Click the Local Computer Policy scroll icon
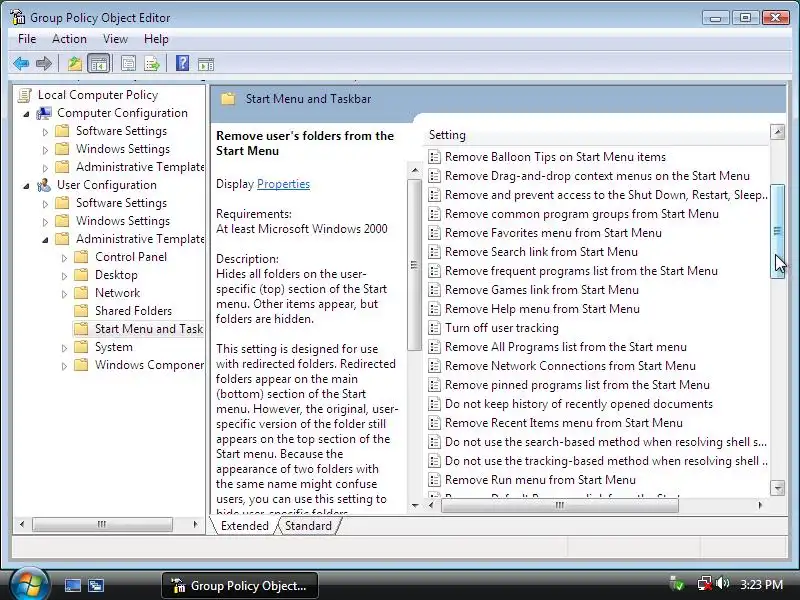The width and height of the screenshot is (800, 600). [24, 95]
